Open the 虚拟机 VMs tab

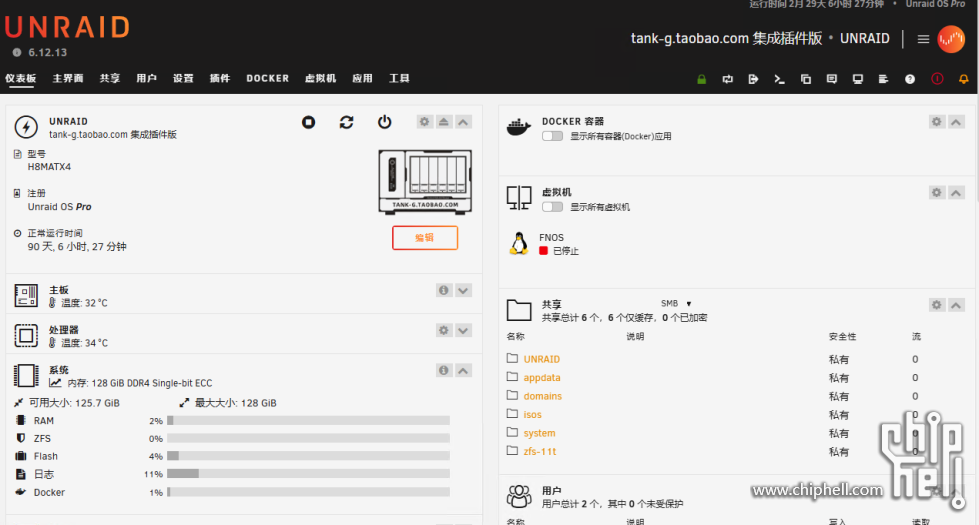coord(320,78)
